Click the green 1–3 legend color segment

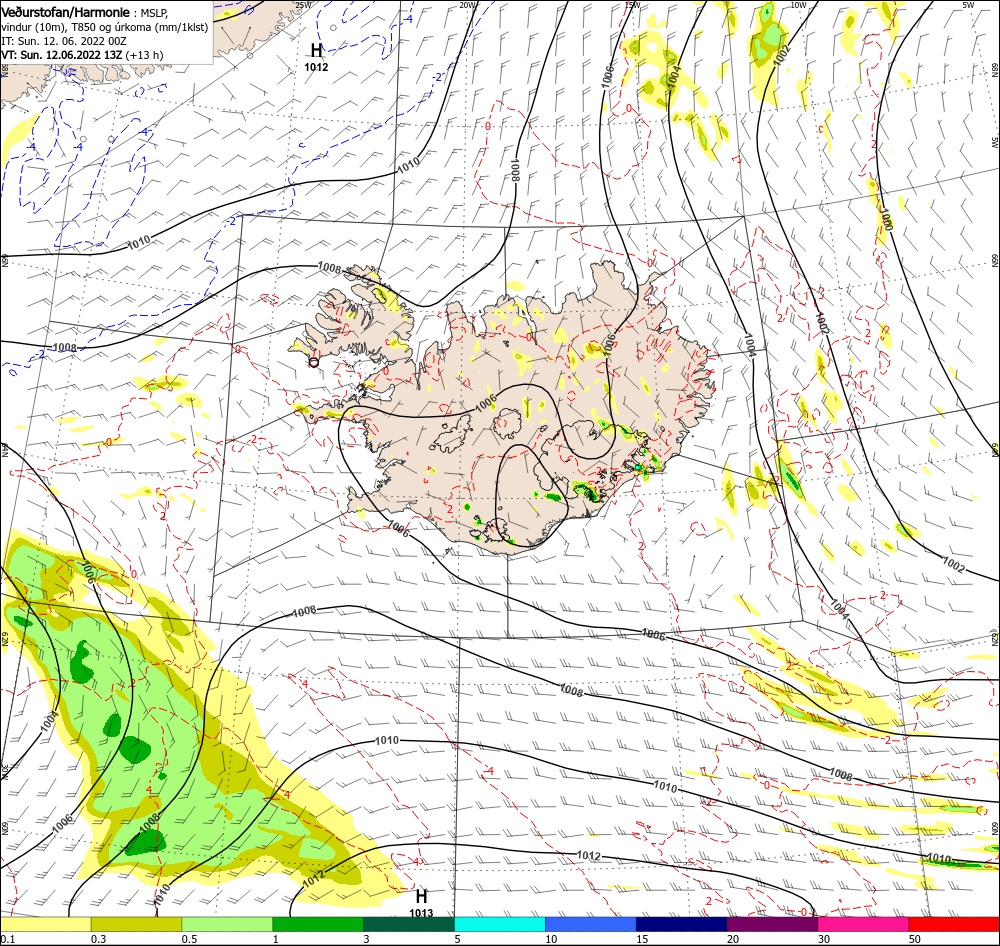[318, 924]
